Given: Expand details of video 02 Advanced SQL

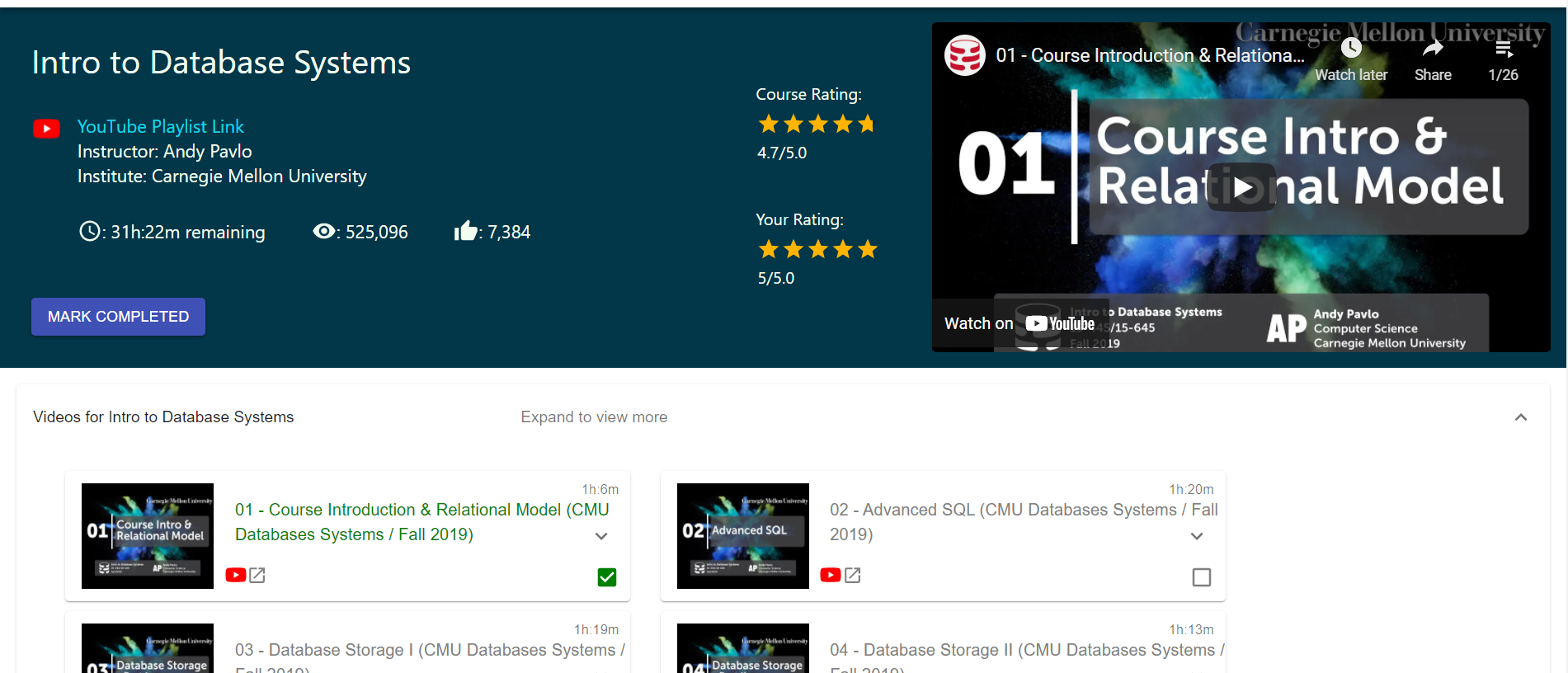Looking at the screenshot, I should point(1197,536).
